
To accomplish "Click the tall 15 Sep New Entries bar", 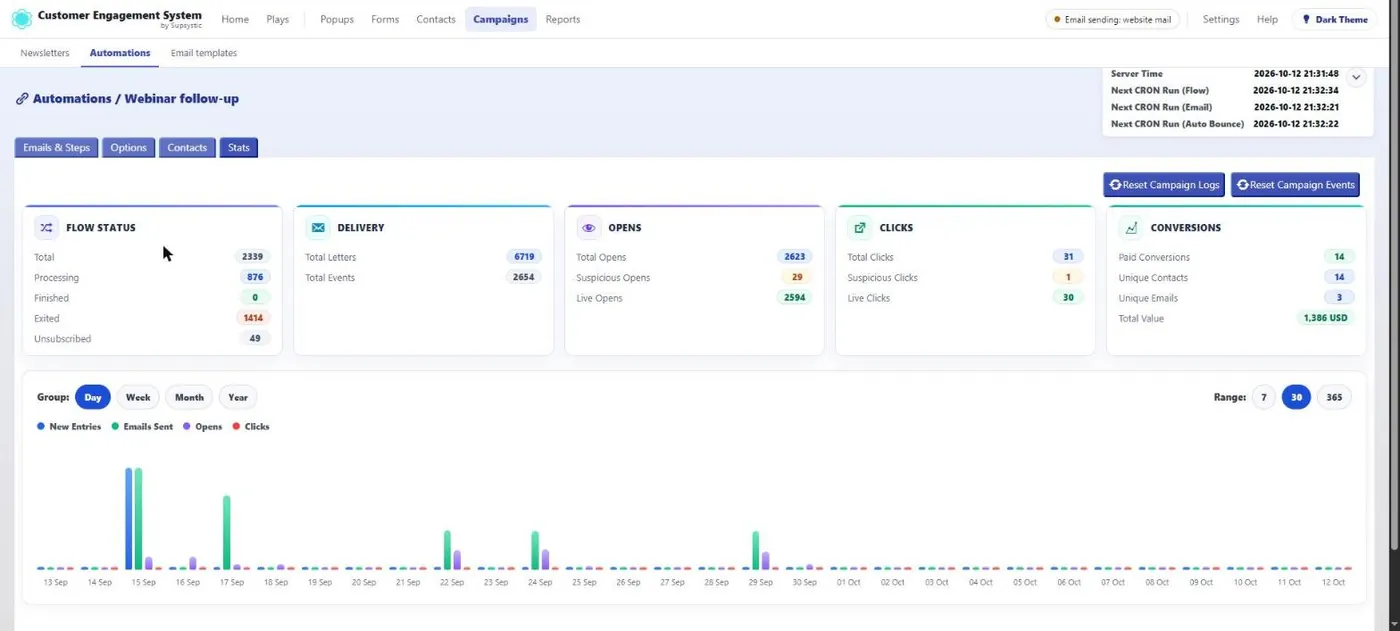I will (129, 518).
